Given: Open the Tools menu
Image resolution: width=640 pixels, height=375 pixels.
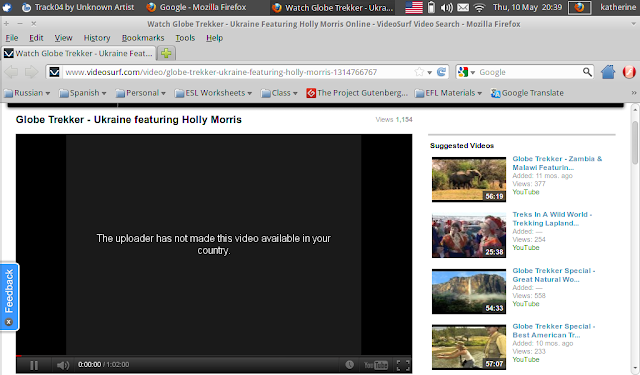Looking at the screenshot, I should pos(185,38).
